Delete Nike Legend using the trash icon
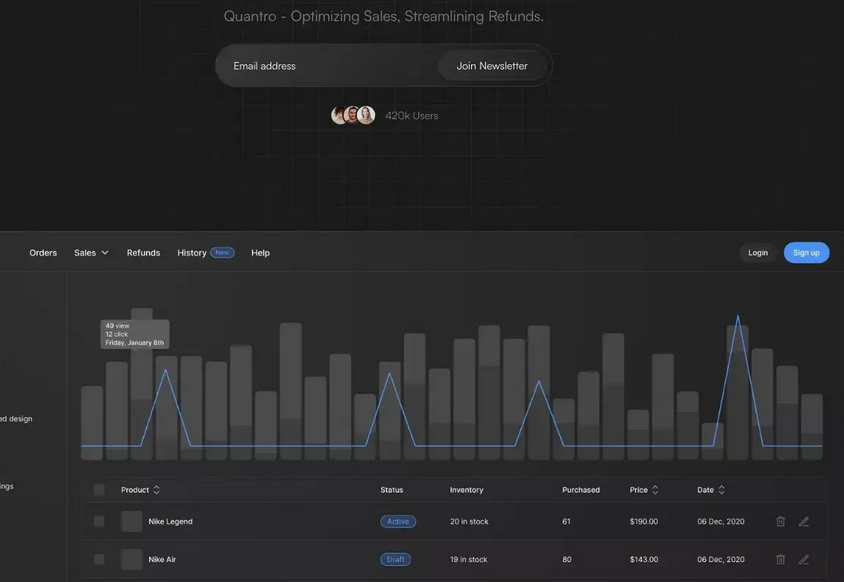Viewport: 844px width, 582px height. coord(779,520)
